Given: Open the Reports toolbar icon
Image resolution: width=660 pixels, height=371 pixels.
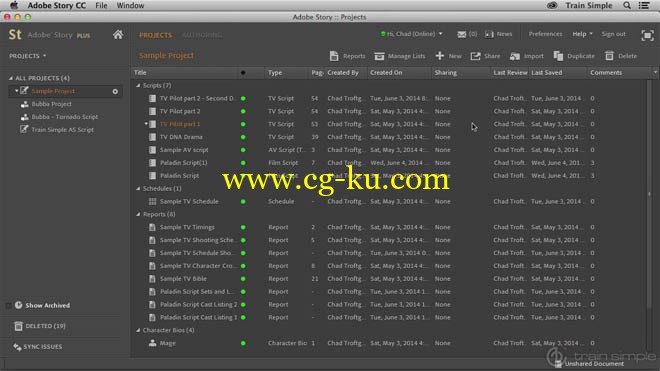Looking at the screenshot, I should tap(334, 56).
